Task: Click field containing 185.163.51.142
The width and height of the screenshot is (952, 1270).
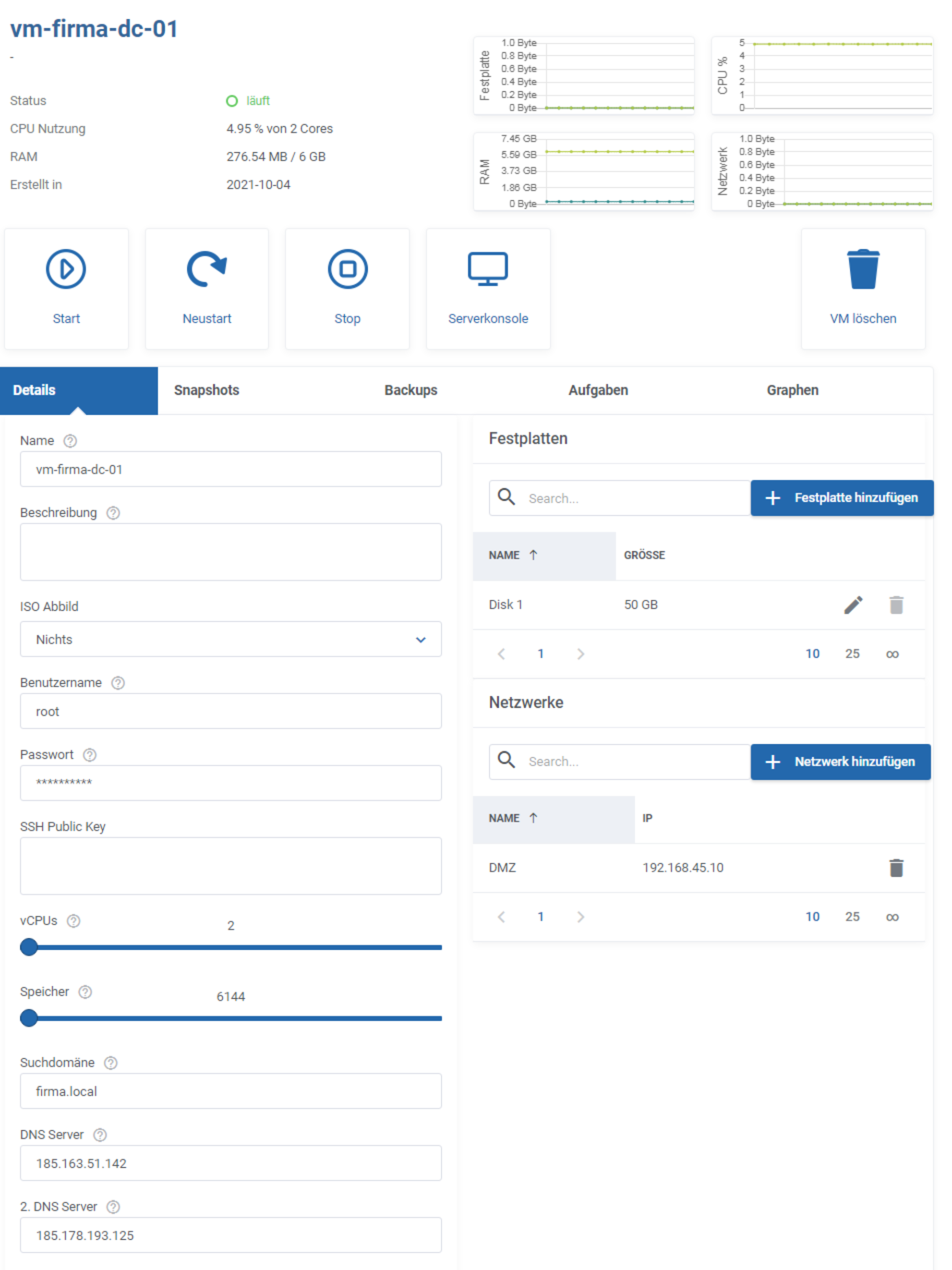Action: pyautogui.click(x=231, y=1162)
